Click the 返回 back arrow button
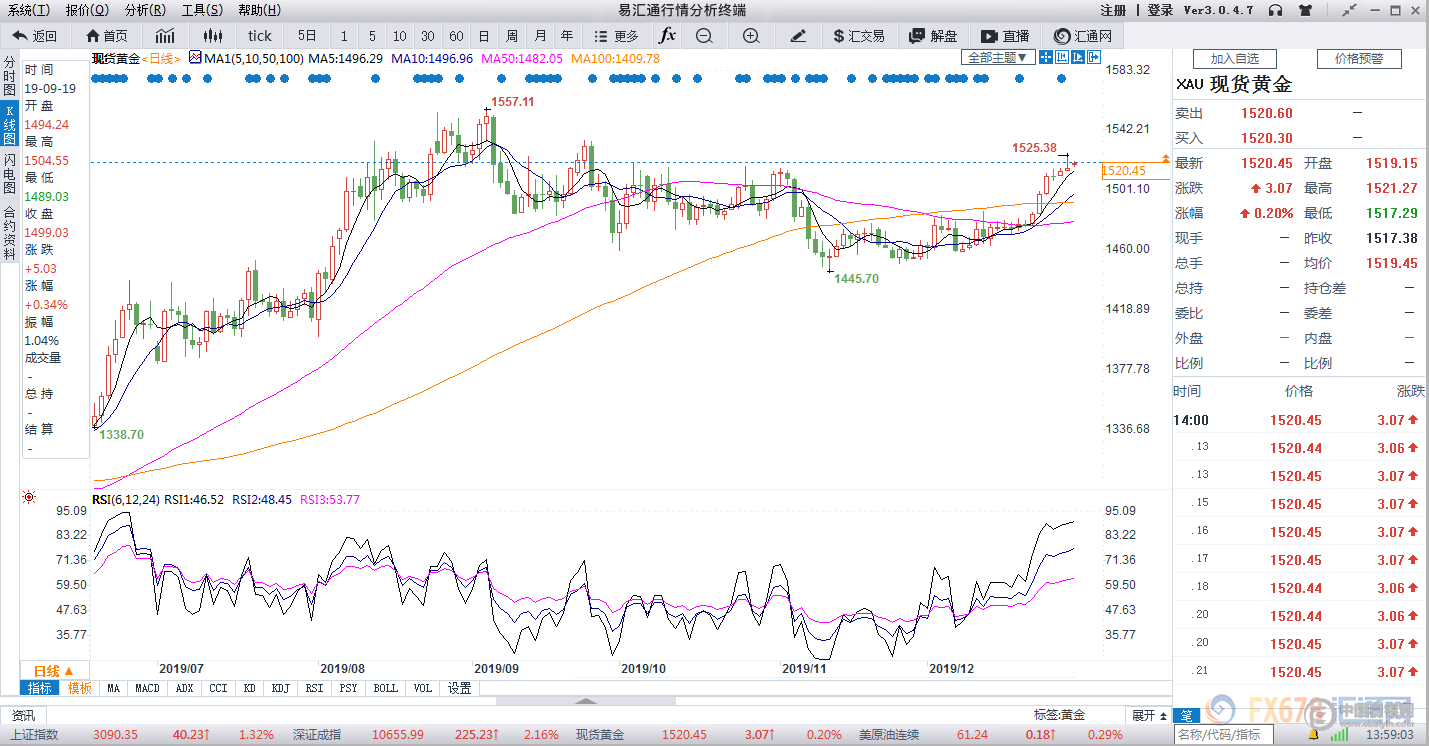The width and height of the screenshot is (1429, 746). (35, 35)
